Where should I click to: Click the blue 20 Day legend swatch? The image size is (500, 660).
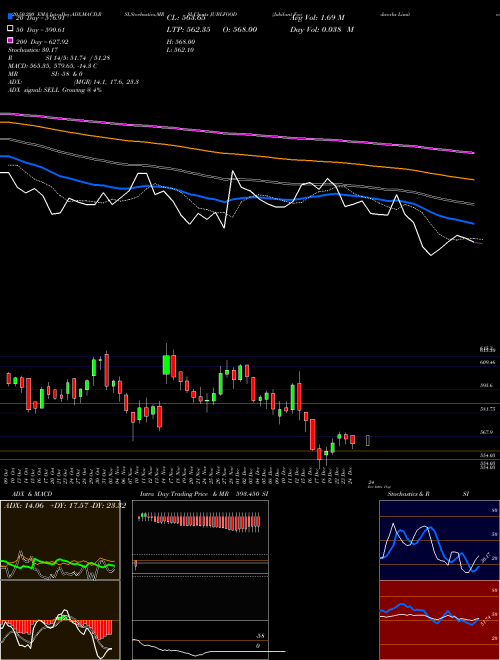[10, 17]
